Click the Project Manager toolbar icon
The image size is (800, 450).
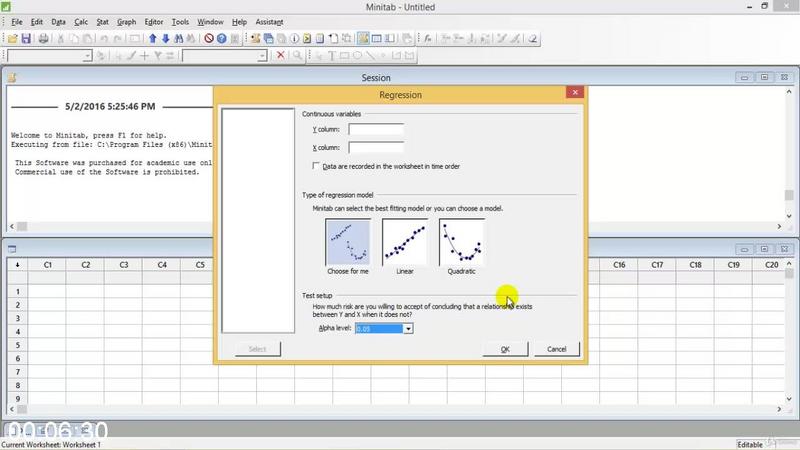[389, 39]
